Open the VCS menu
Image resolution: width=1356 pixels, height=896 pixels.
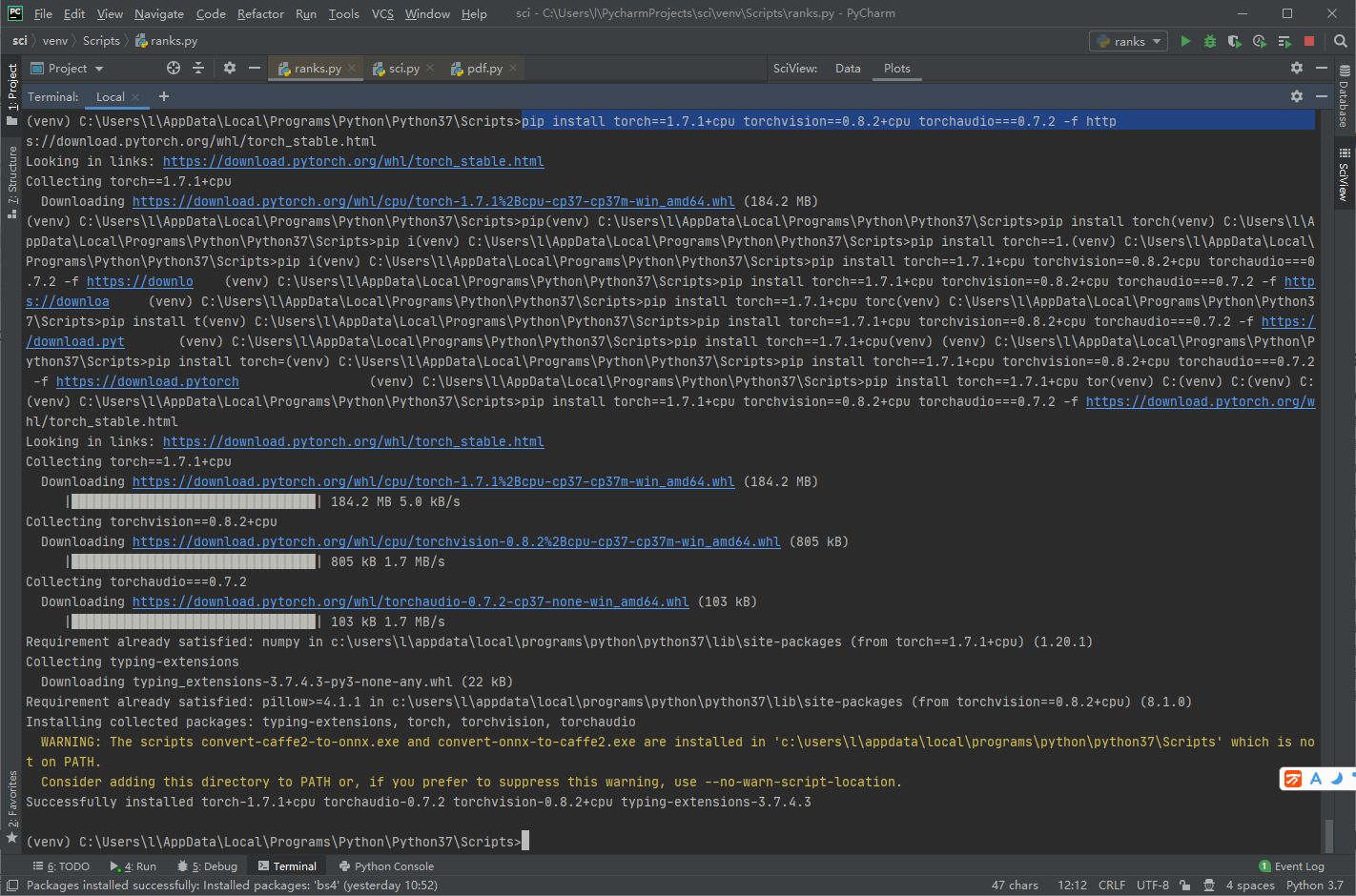[382, 13]
